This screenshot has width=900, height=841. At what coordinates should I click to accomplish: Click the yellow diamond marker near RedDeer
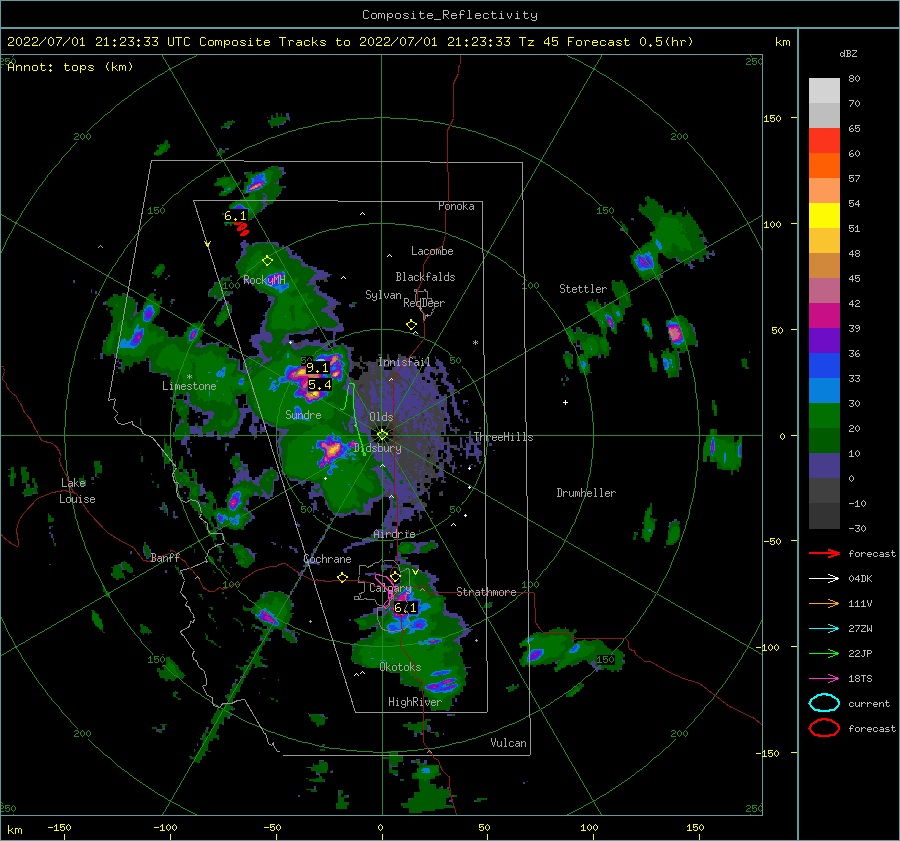(x=411, y=325)
